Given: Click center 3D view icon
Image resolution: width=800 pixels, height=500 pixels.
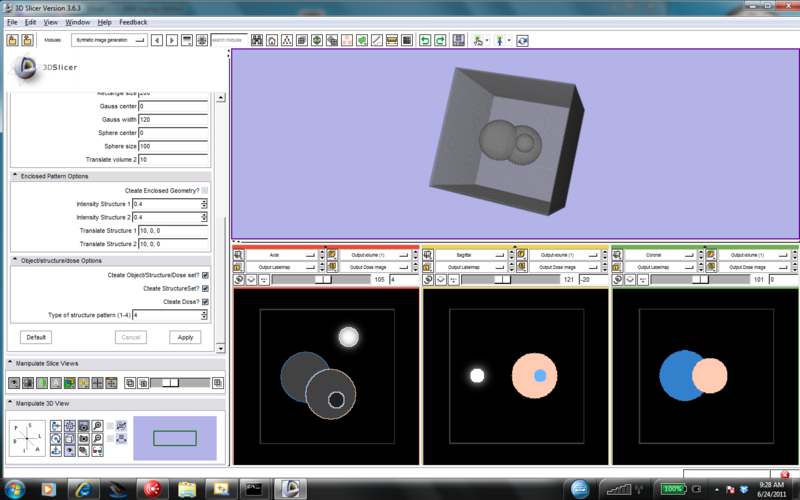Looking at the screenshot, I should coord(69,426).
